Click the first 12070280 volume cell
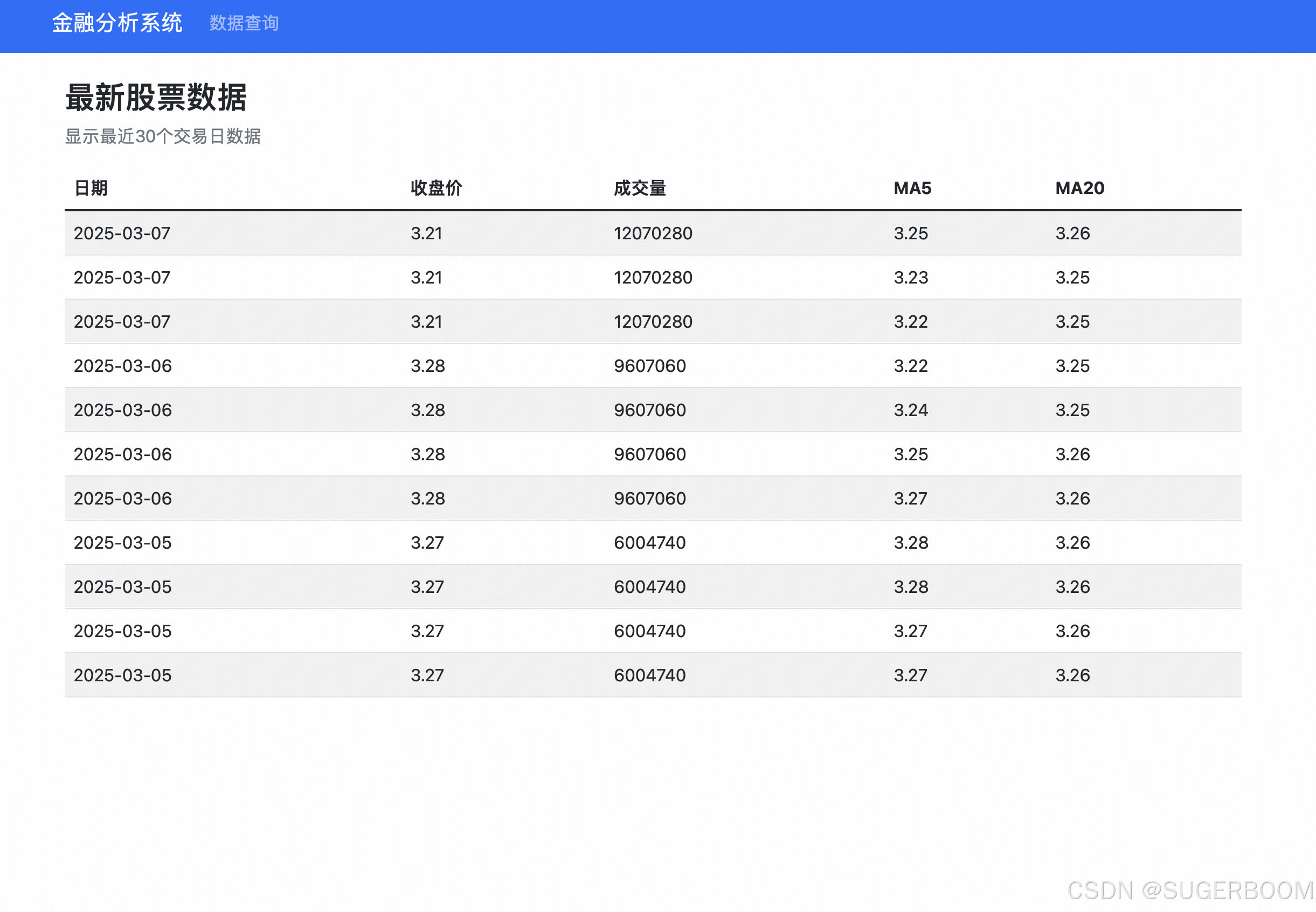 click(x=653, y=233)
